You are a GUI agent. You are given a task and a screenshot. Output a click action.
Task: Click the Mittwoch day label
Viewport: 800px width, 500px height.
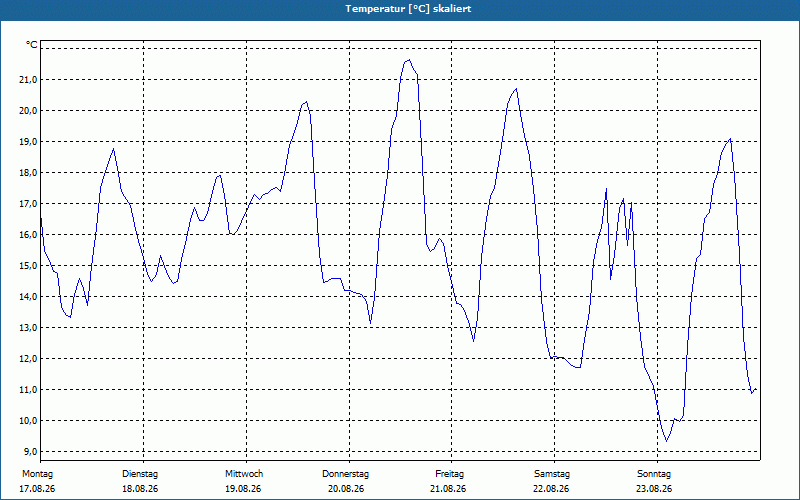244,474
